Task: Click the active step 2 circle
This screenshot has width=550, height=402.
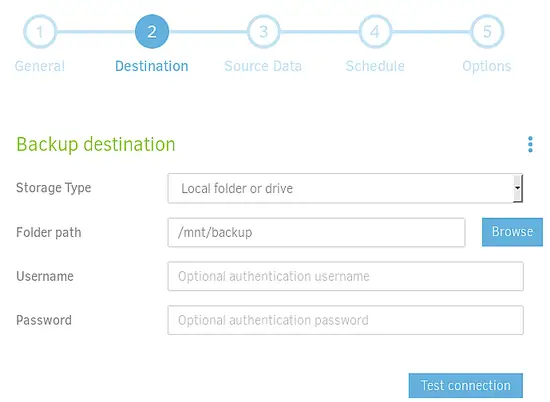Action: (x=152, y=32)
